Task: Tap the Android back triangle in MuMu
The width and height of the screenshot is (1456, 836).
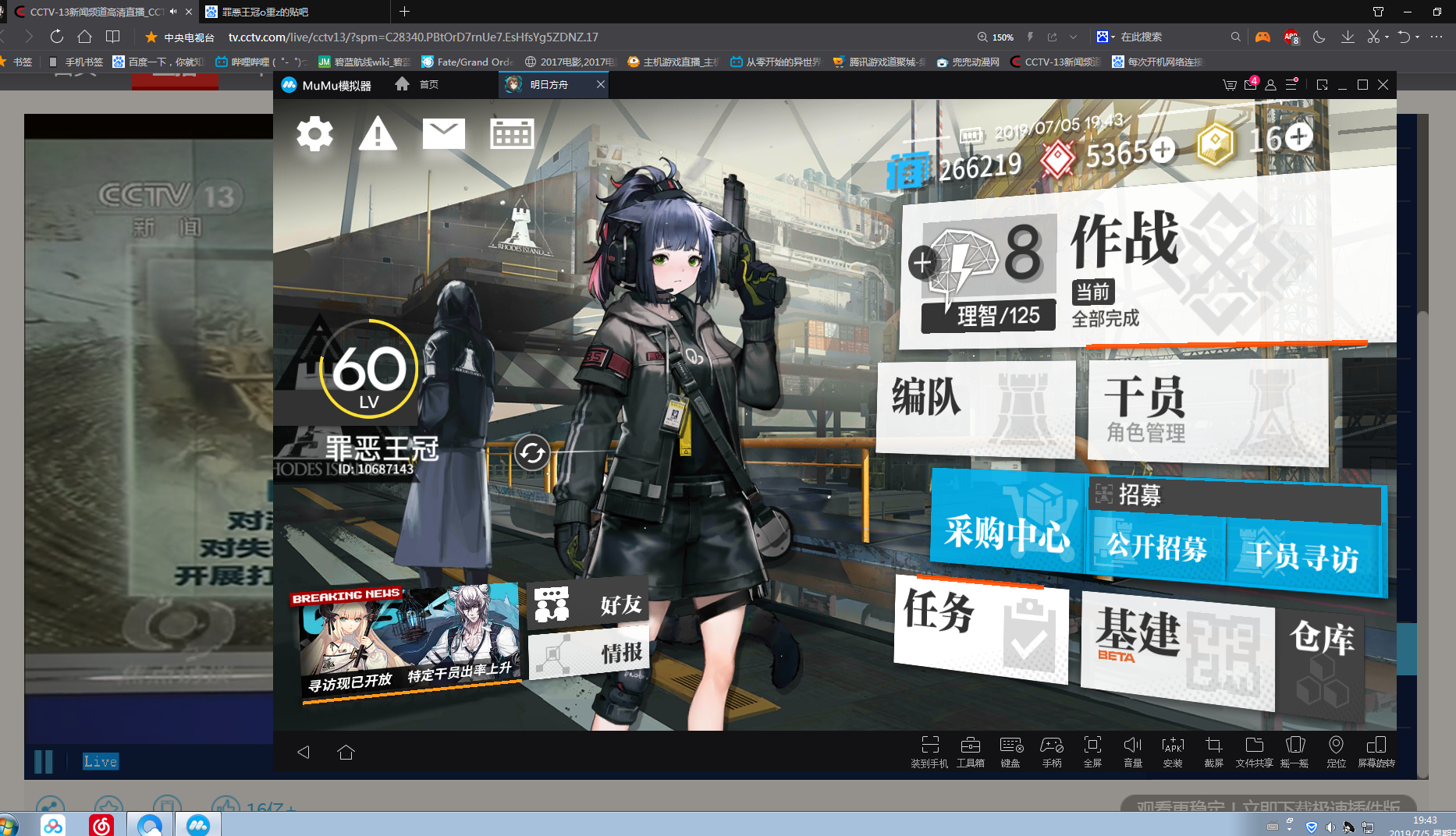Action: [x=304, y=752]
